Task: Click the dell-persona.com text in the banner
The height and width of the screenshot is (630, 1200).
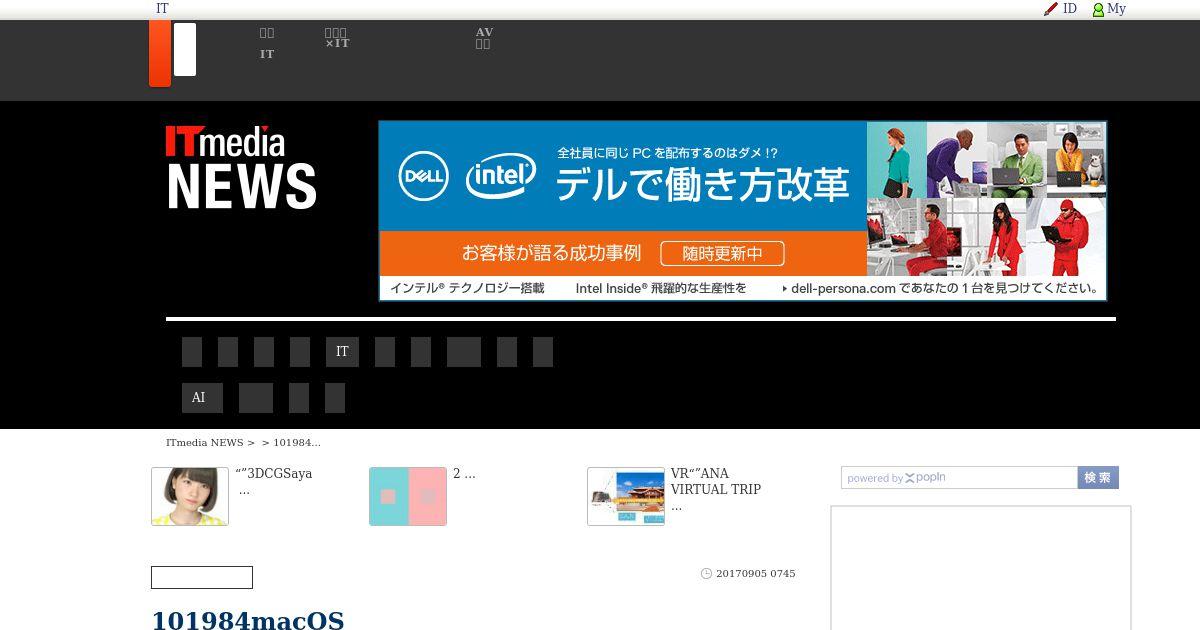Action: coord(843,288)
